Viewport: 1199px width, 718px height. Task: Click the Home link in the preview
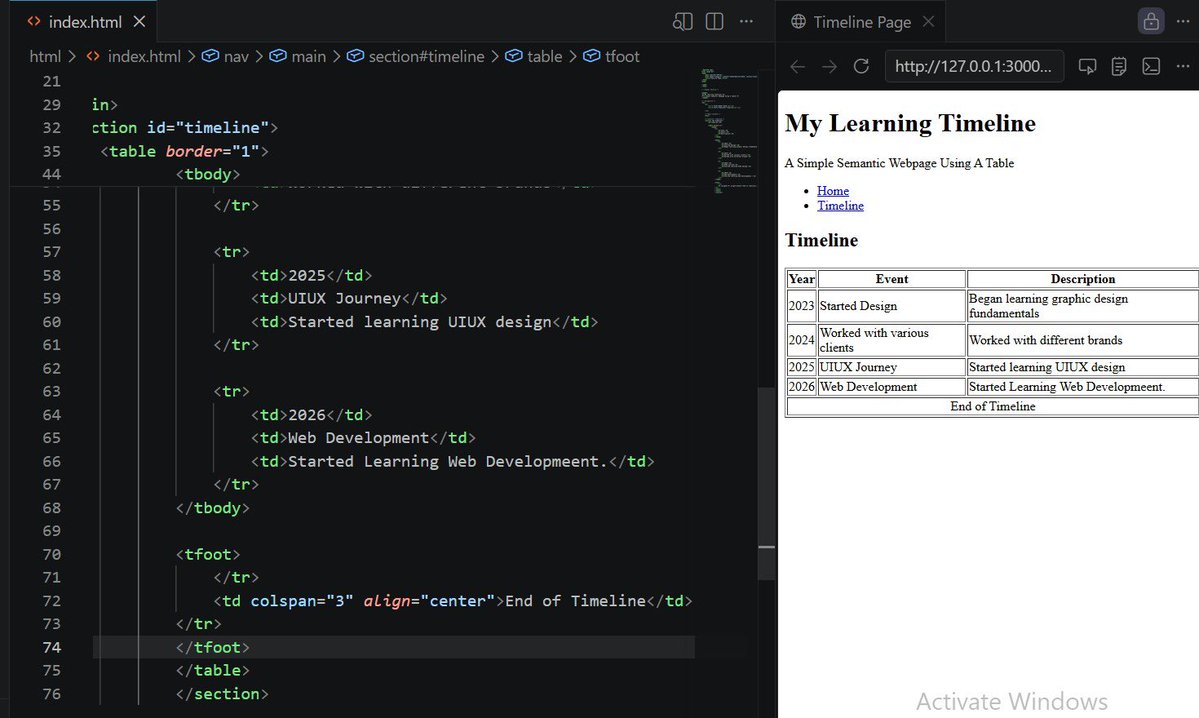[x=833, y=191]
